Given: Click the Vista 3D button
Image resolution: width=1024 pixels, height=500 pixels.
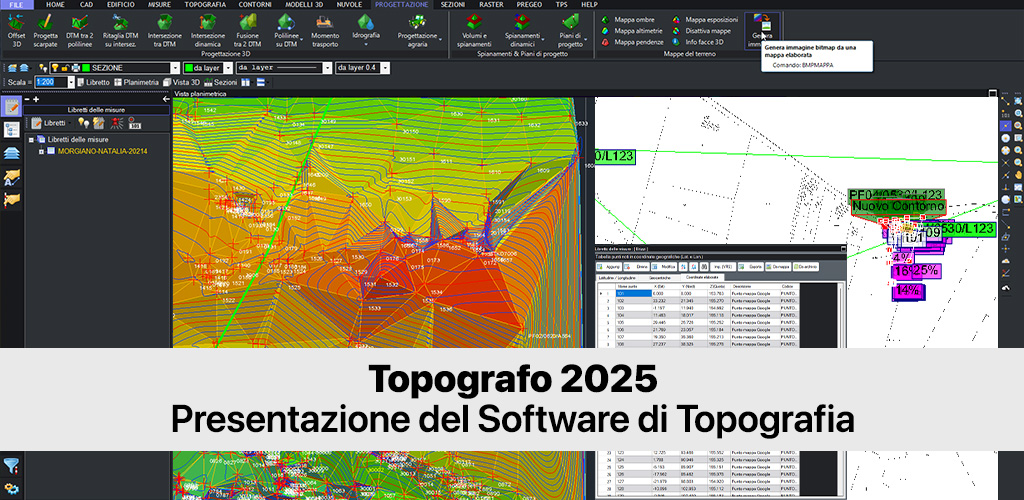Looking at the screenshot, I should pos(182,82).
